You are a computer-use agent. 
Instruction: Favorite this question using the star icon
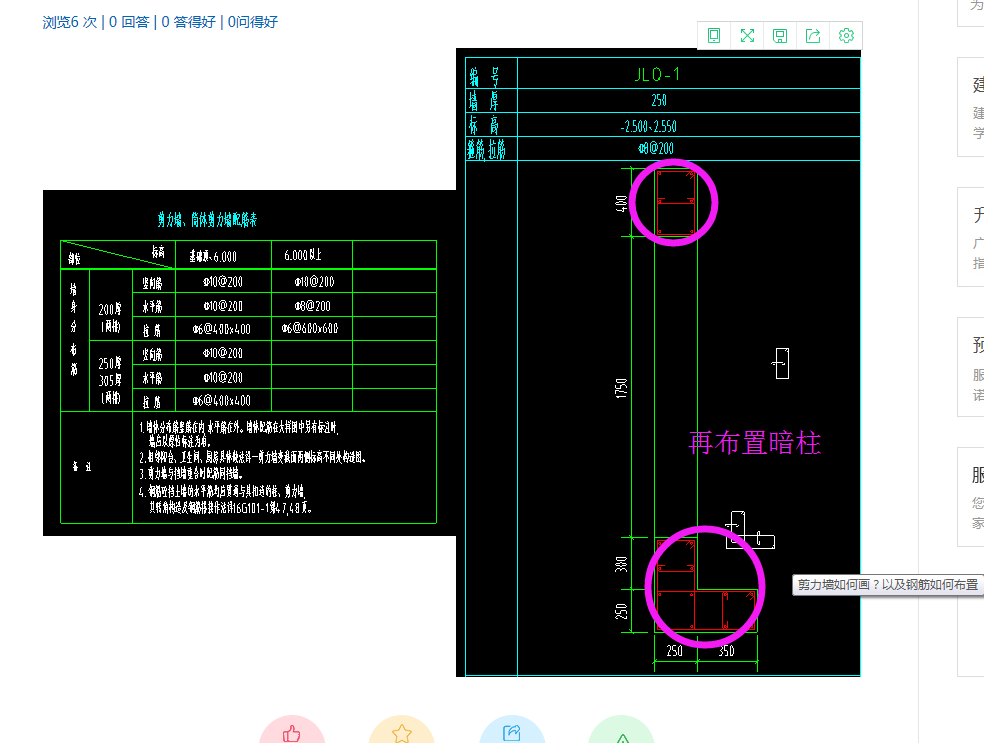[402, 736]
